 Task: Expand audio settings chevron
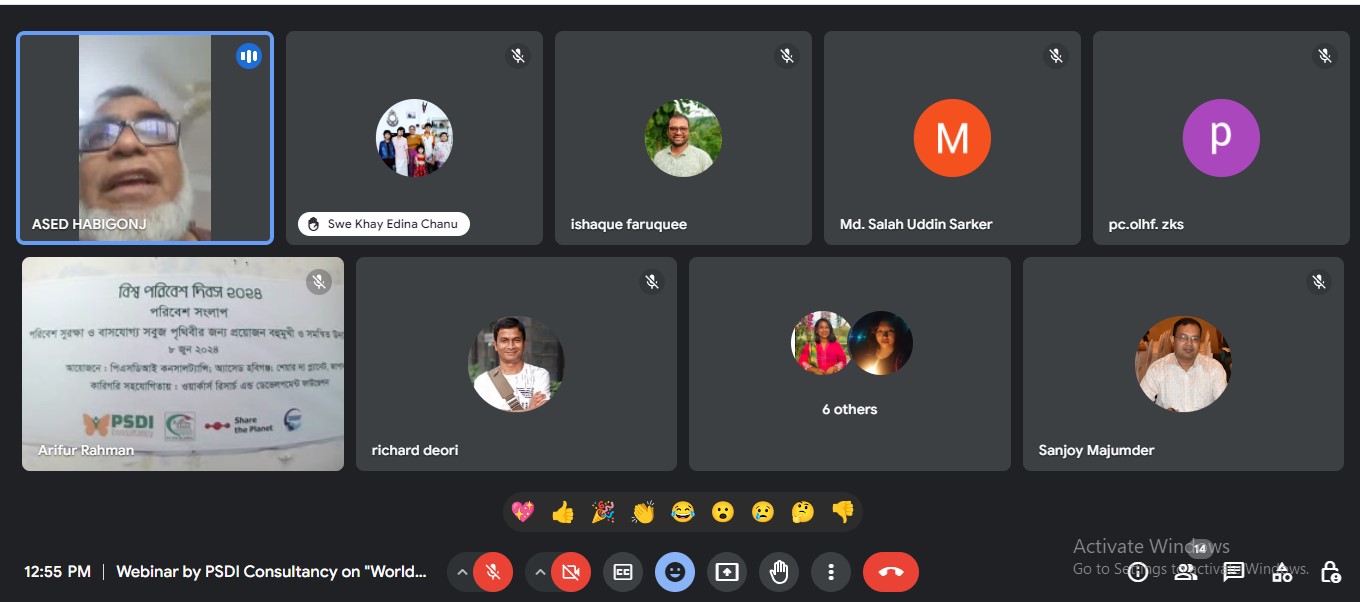click(x=462, y=572)
